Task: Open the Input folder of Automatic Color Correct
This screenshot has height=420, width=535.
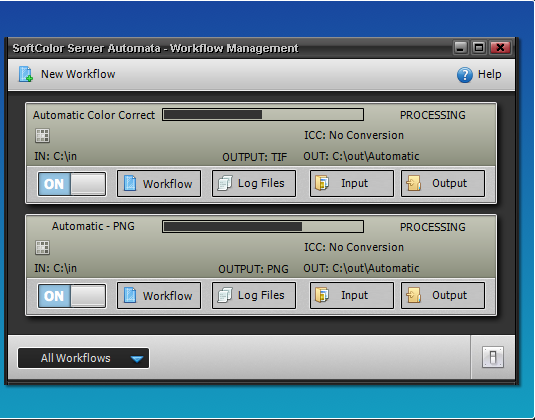Action: 352,184
